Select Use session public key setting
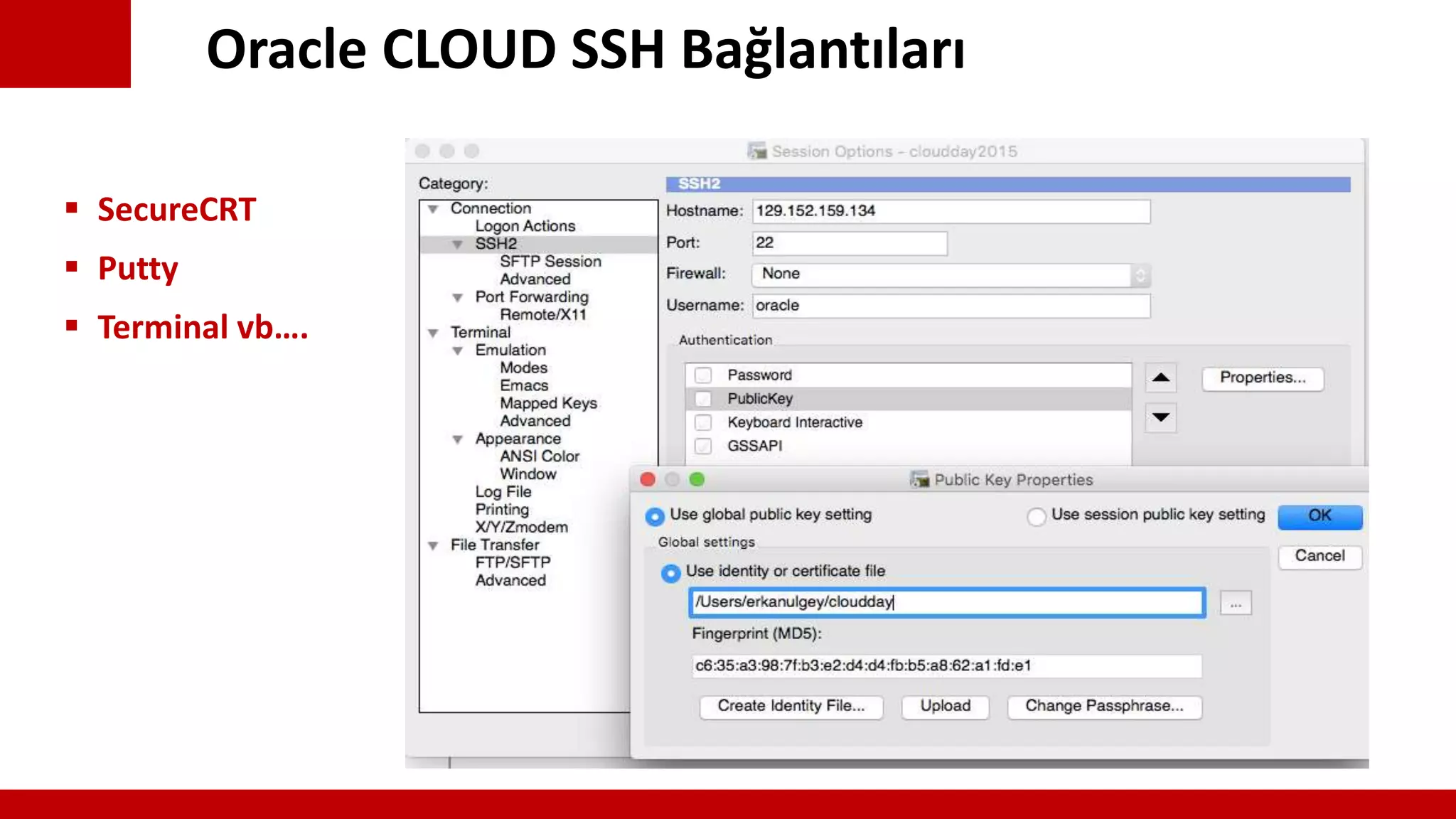 point(1037,516)
